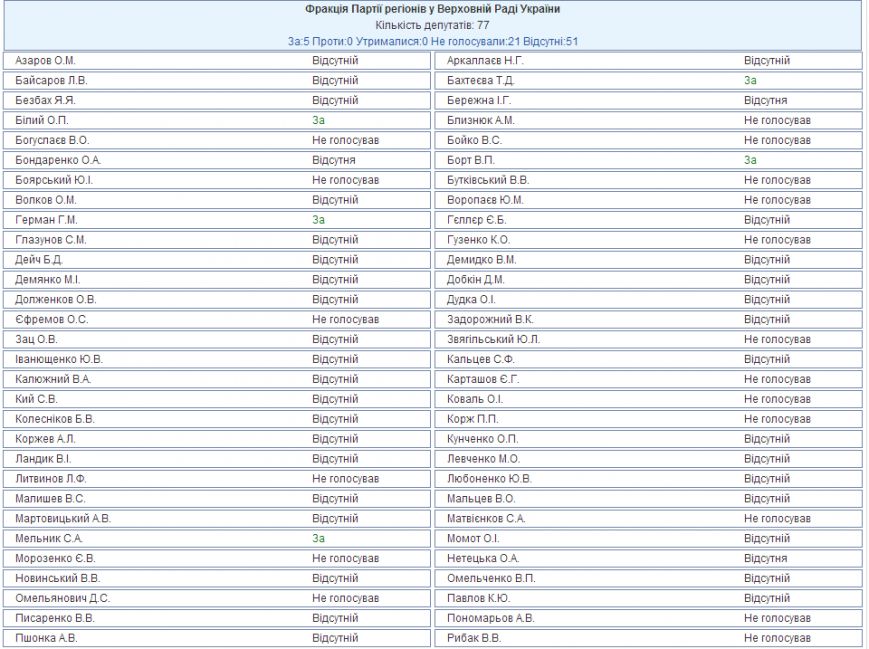Click the name Левченко М.О.

tap(483, 459)
